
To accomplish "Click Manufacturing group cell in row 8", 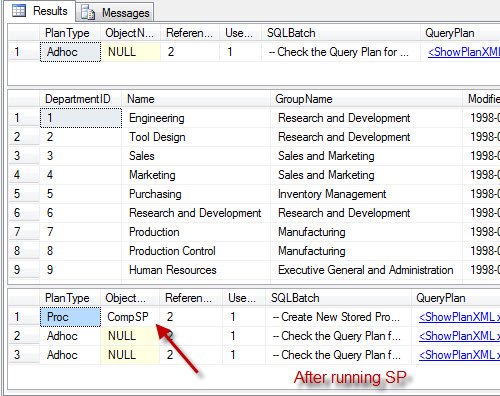I will click(366, 251).
